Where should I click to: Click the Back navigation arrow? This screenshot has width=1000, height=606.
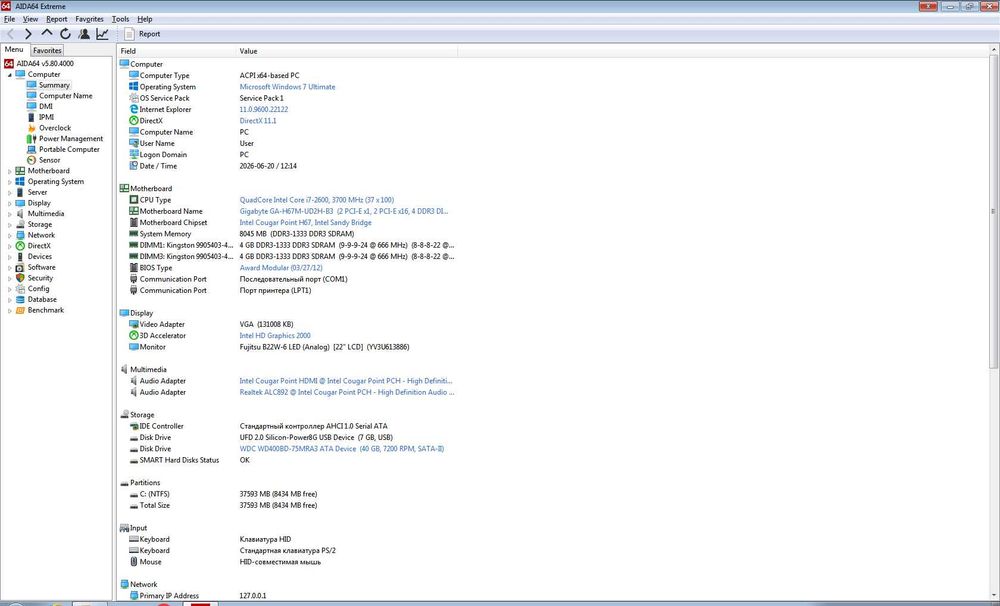click(x=10, y=34)
